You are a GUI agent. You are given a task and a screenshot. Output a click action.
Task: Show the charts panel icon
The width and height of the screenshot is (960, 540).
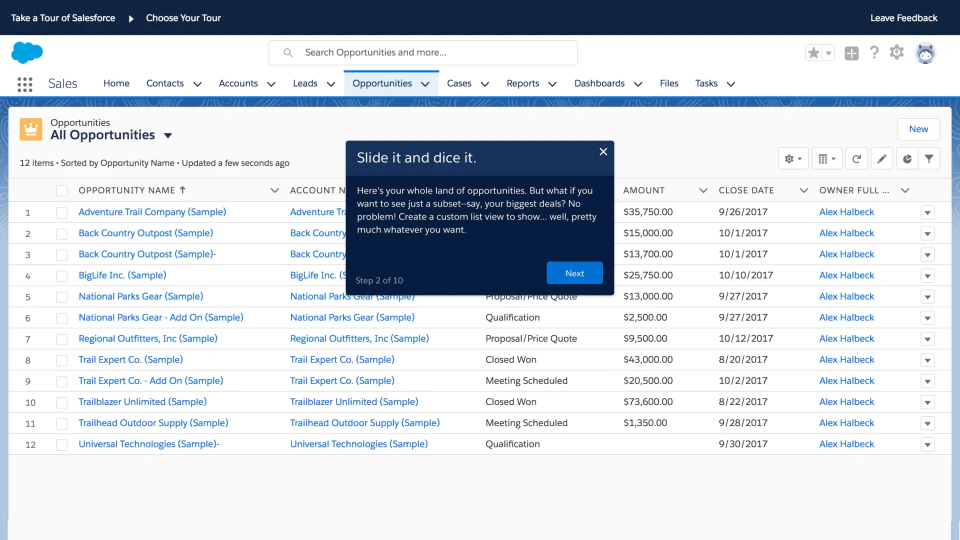tap(907, 159)
